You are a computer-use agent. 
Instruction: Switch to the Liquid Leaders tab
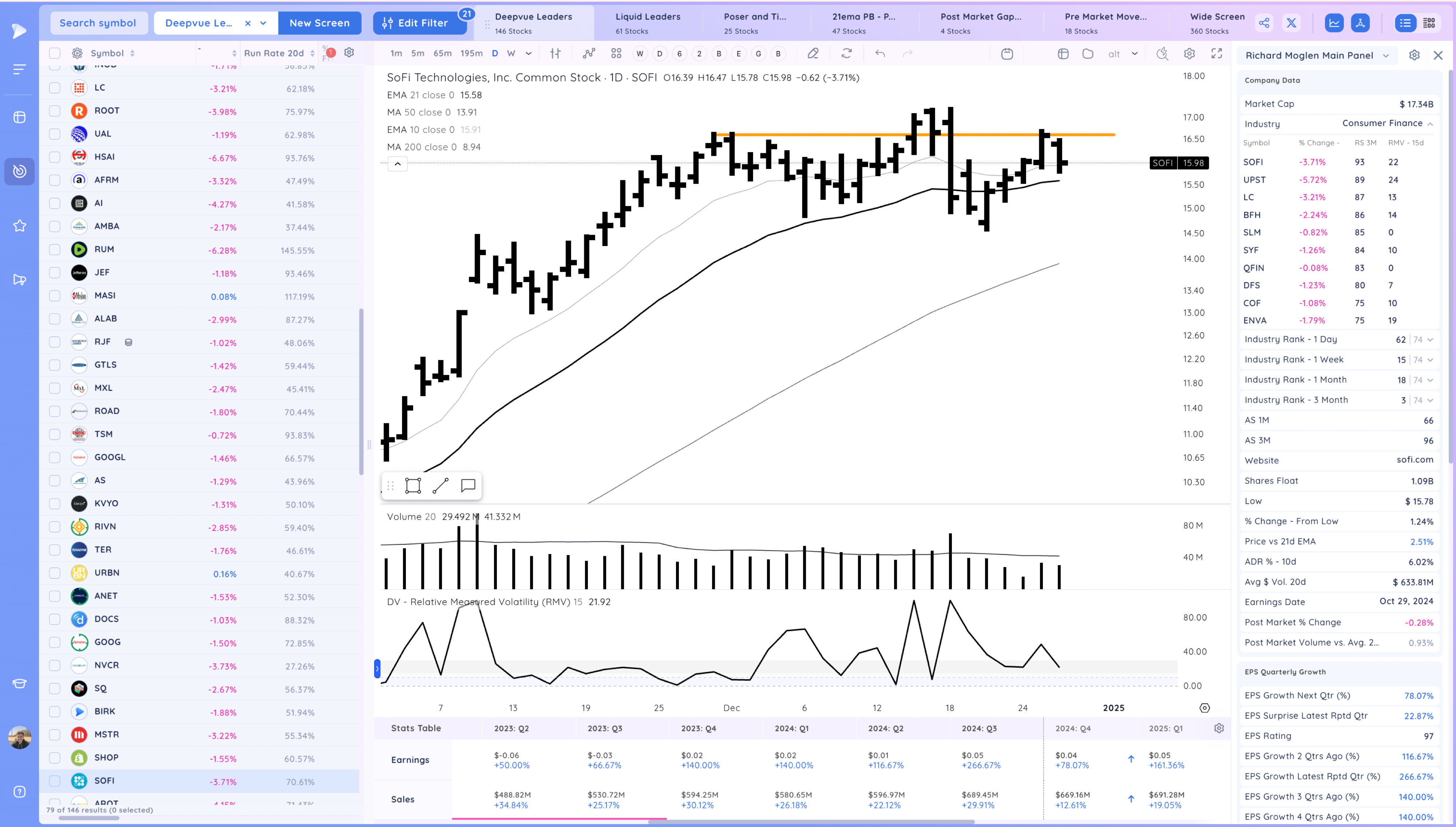coord(647,23)
